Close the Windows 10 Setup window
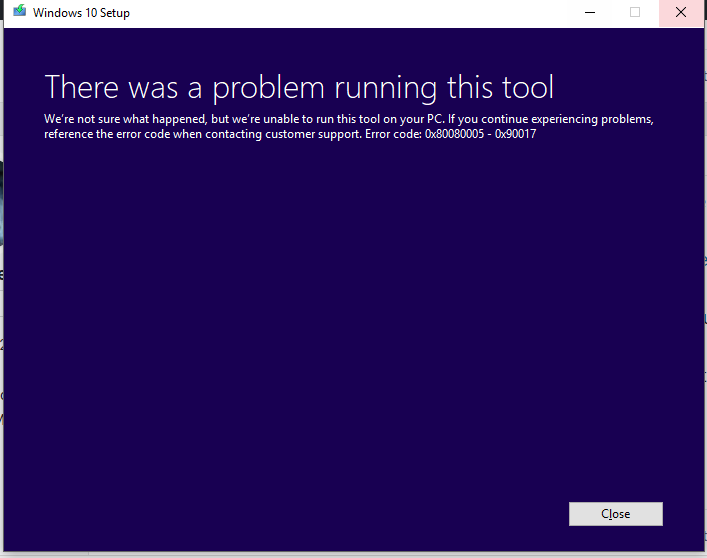Image resolution: width=707 pixels, height=558 pixels. [x=681, y=13]
